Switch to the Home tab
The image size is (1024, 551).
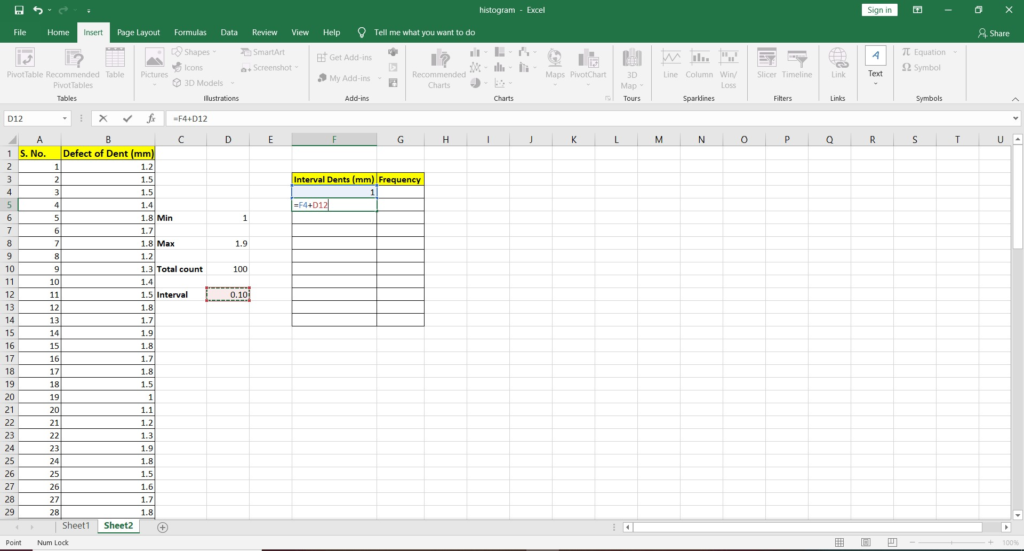(x=58, y=32)
